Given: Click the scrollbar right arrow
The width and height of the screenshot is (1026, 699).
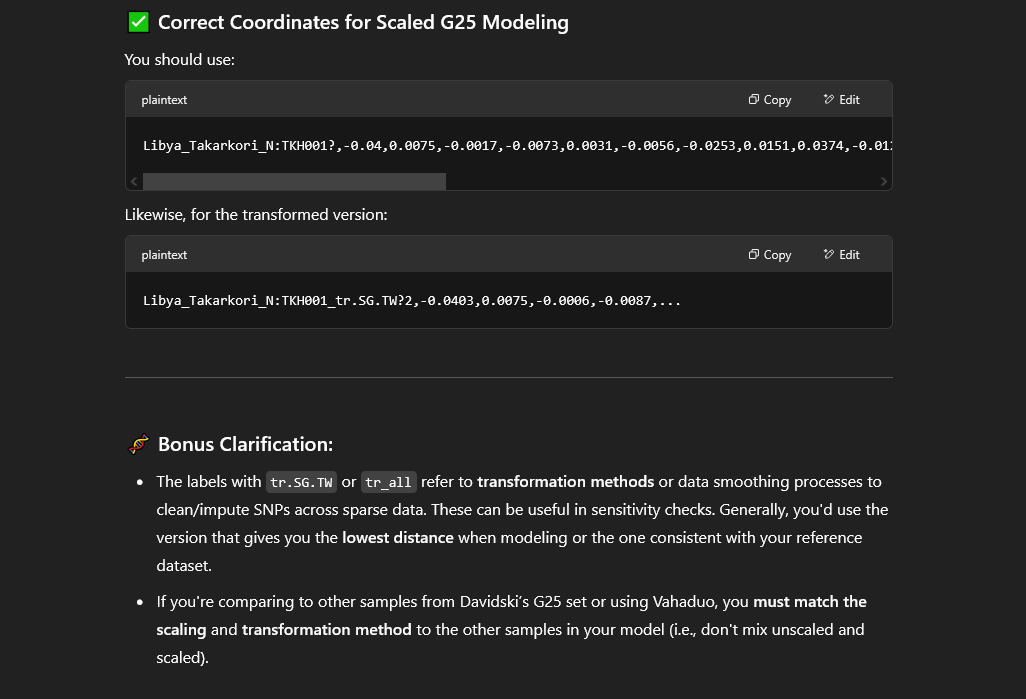Looking at the screenshot, I should click(883, 181).
